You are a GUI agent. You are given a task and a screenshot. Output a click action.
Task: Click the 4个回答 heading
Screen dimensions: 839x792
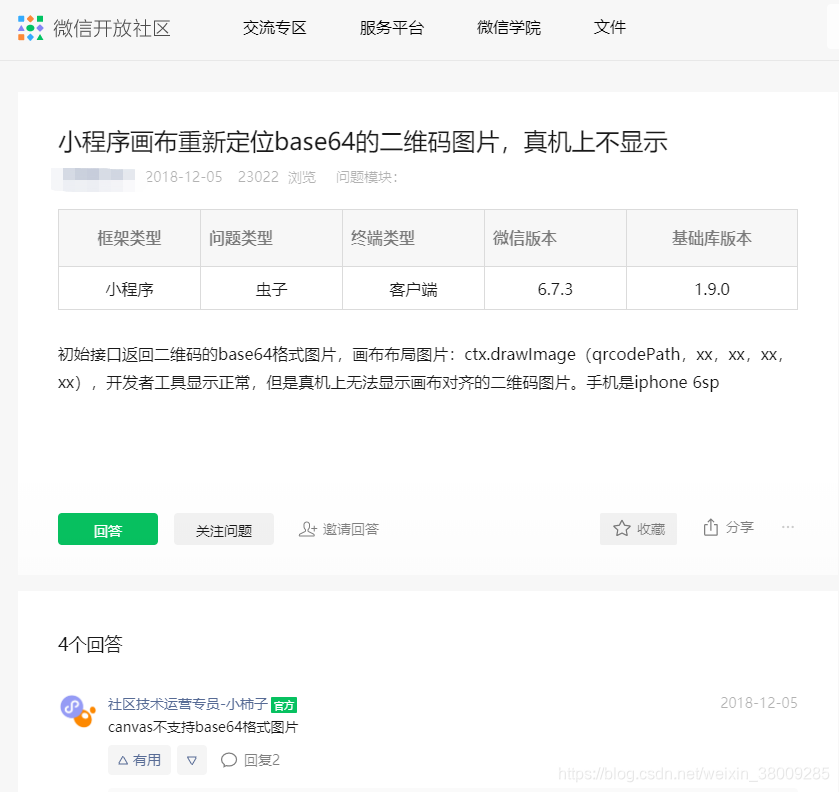point(90,644)
